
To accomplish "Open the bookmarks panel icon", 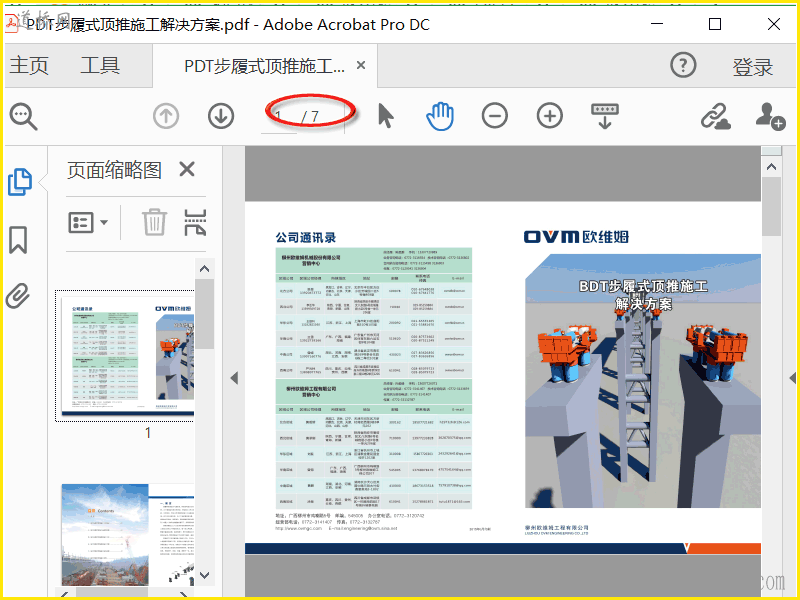I will pyautogui.click(x=18, y=240).
